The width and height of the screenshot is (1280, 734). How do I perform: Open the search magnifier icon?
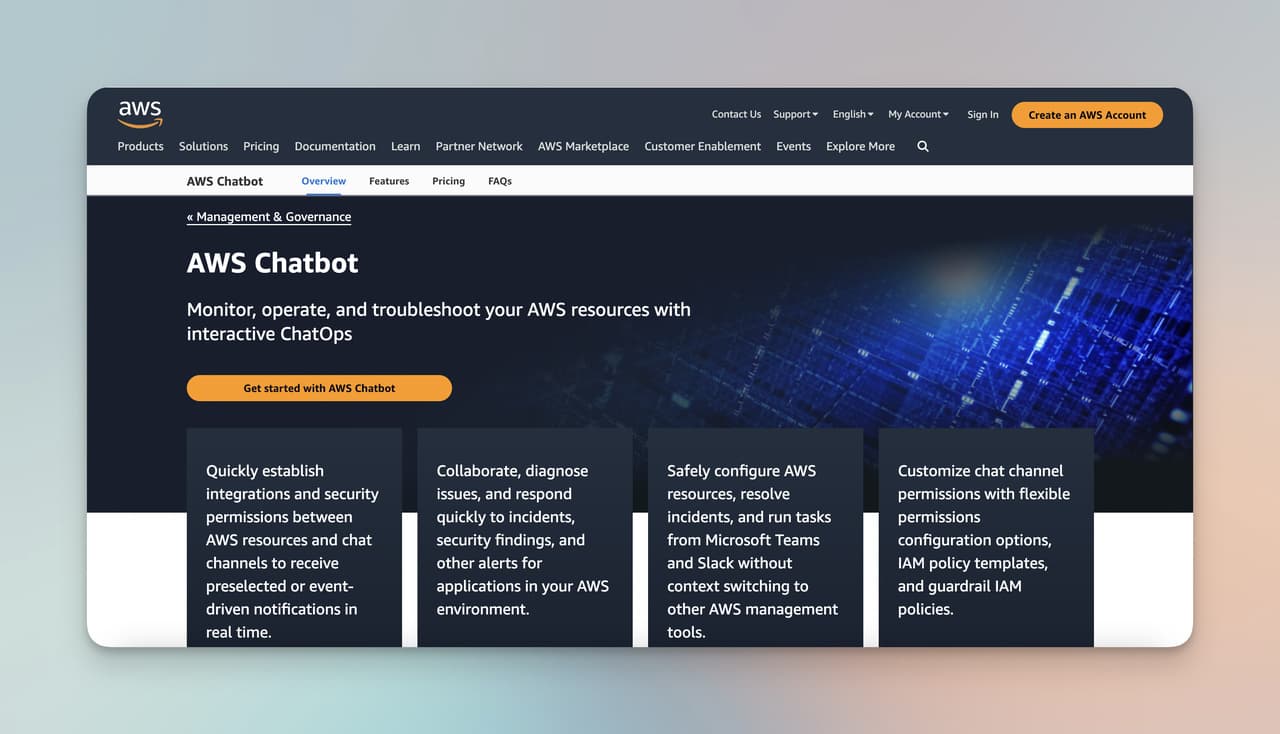pos(923,146)
